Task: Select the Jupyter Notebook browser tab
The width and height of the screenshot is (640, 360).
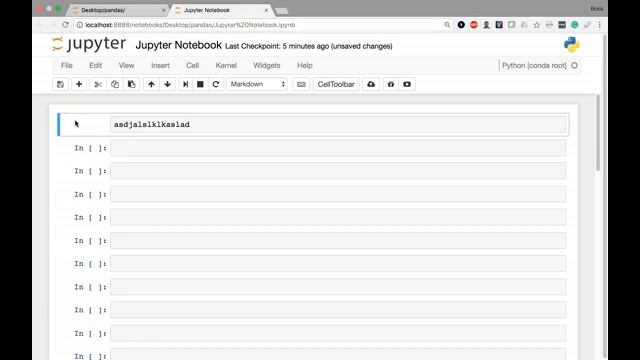Action: (x=220, y=10)
